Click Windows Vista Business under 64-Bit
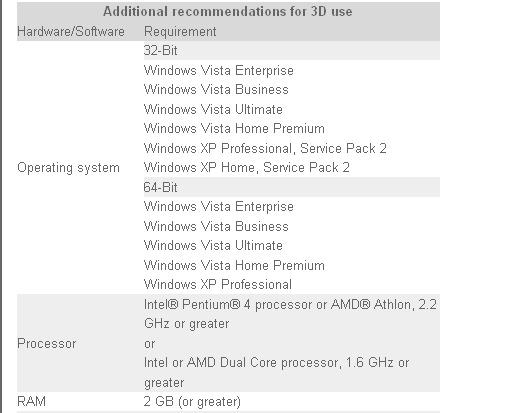 tap(216, 226)
